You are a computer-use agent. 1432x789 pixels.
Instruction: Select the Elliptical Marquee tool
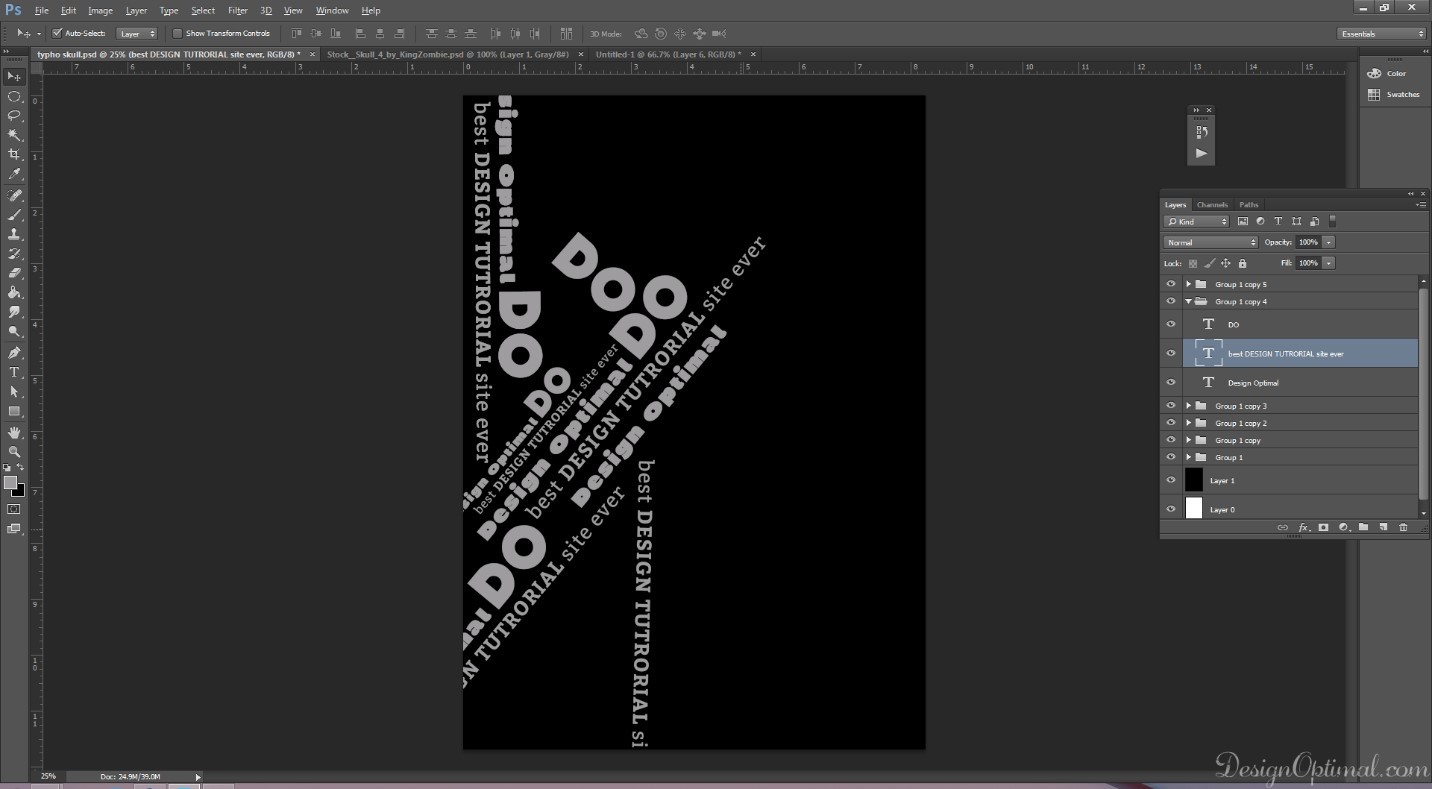[x=14, y=97]
